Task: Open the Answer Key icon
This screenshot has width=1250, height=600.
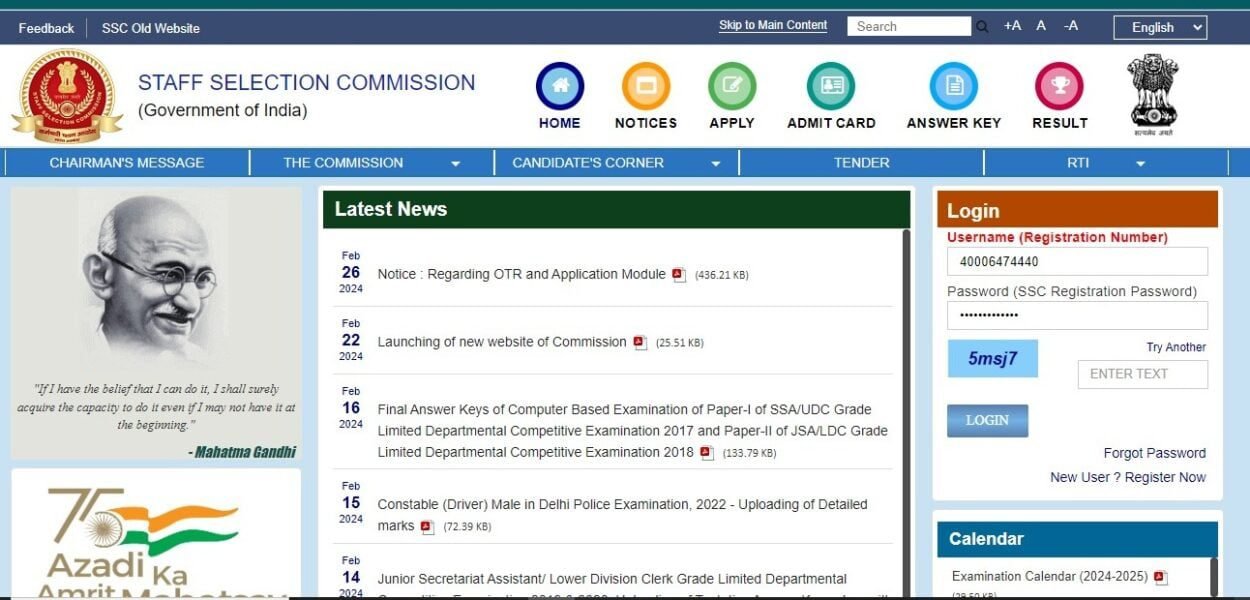Action: (x=954, y=86)
